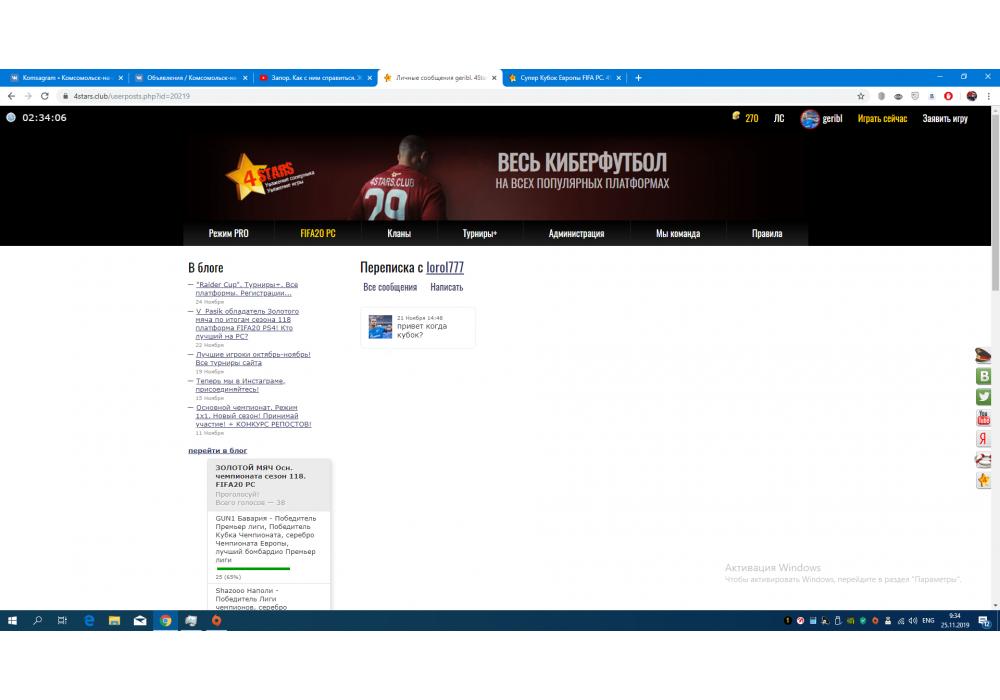
Task: Follow the перейти в блог link
Action: click(x=217, y=451)
